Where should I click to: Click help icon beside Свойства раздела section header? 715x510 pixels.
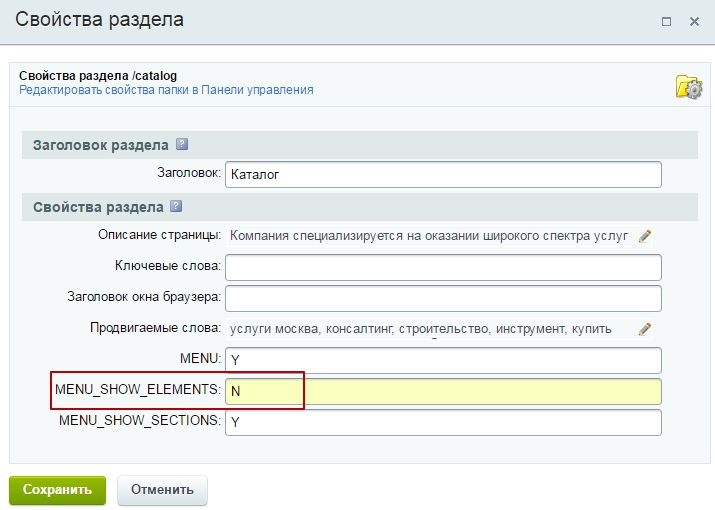click(x=176, y=207)
